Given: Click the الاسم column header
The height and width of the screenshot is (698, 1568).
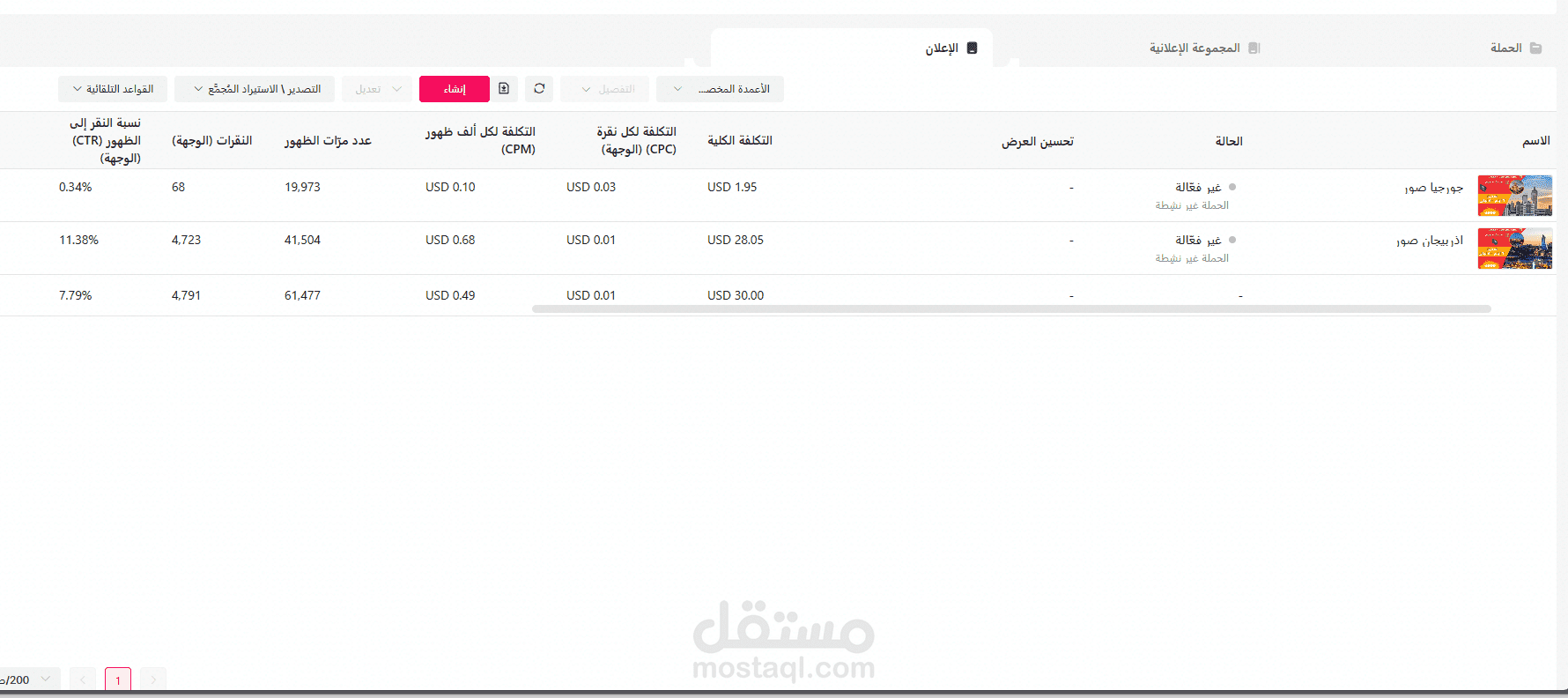Looking at the screenshot, I should pyautogui.click(x=1536, y=141).
